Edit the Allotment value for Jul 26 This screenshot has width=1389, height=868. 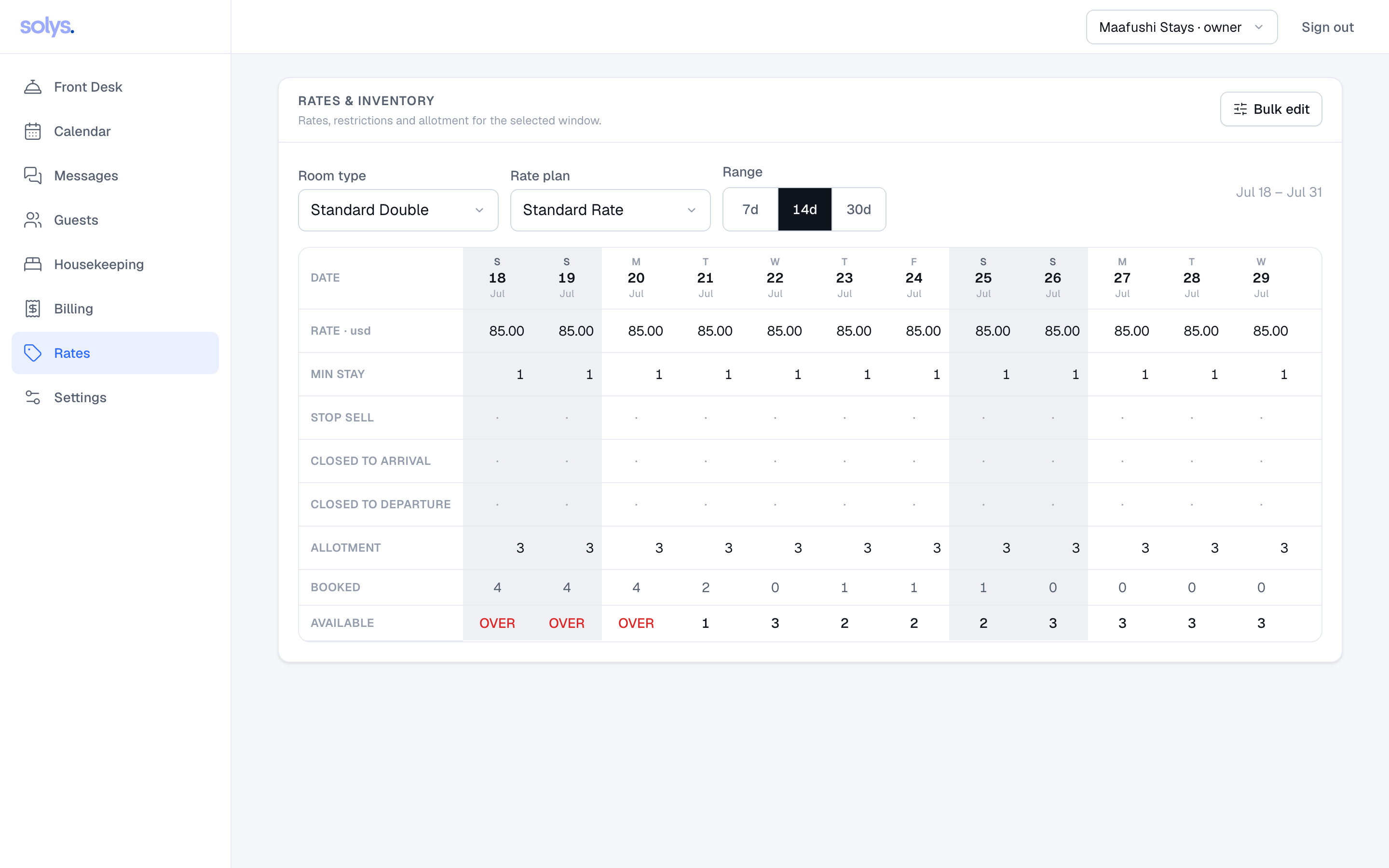(x=1054, y=548)
